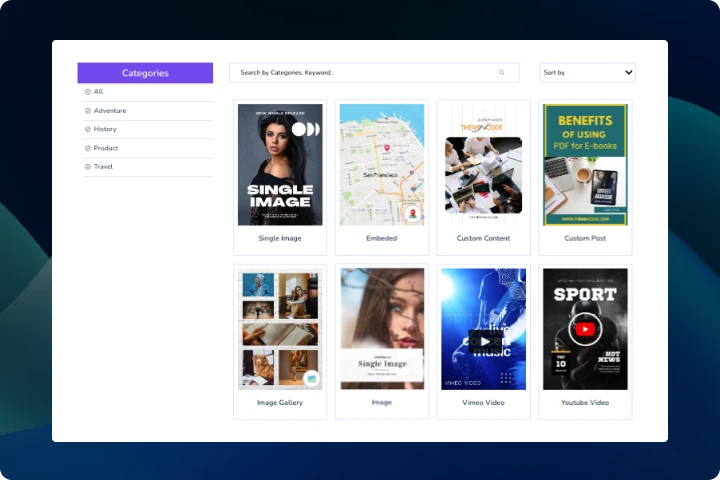Click the gallery badge icon on Image Gallery
This screenshot has width=720, height=480.
pos(311,378)
